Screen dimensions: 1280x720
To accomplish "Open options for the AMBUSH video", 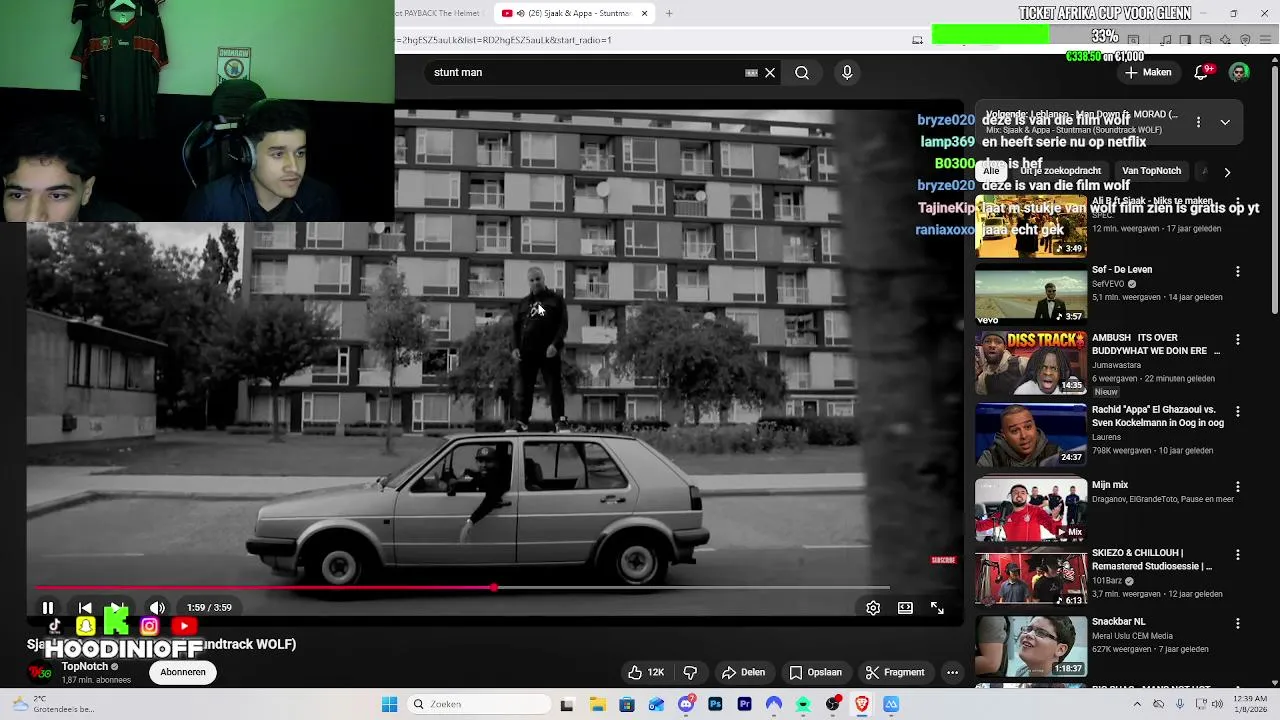I will coord(1238,340).
